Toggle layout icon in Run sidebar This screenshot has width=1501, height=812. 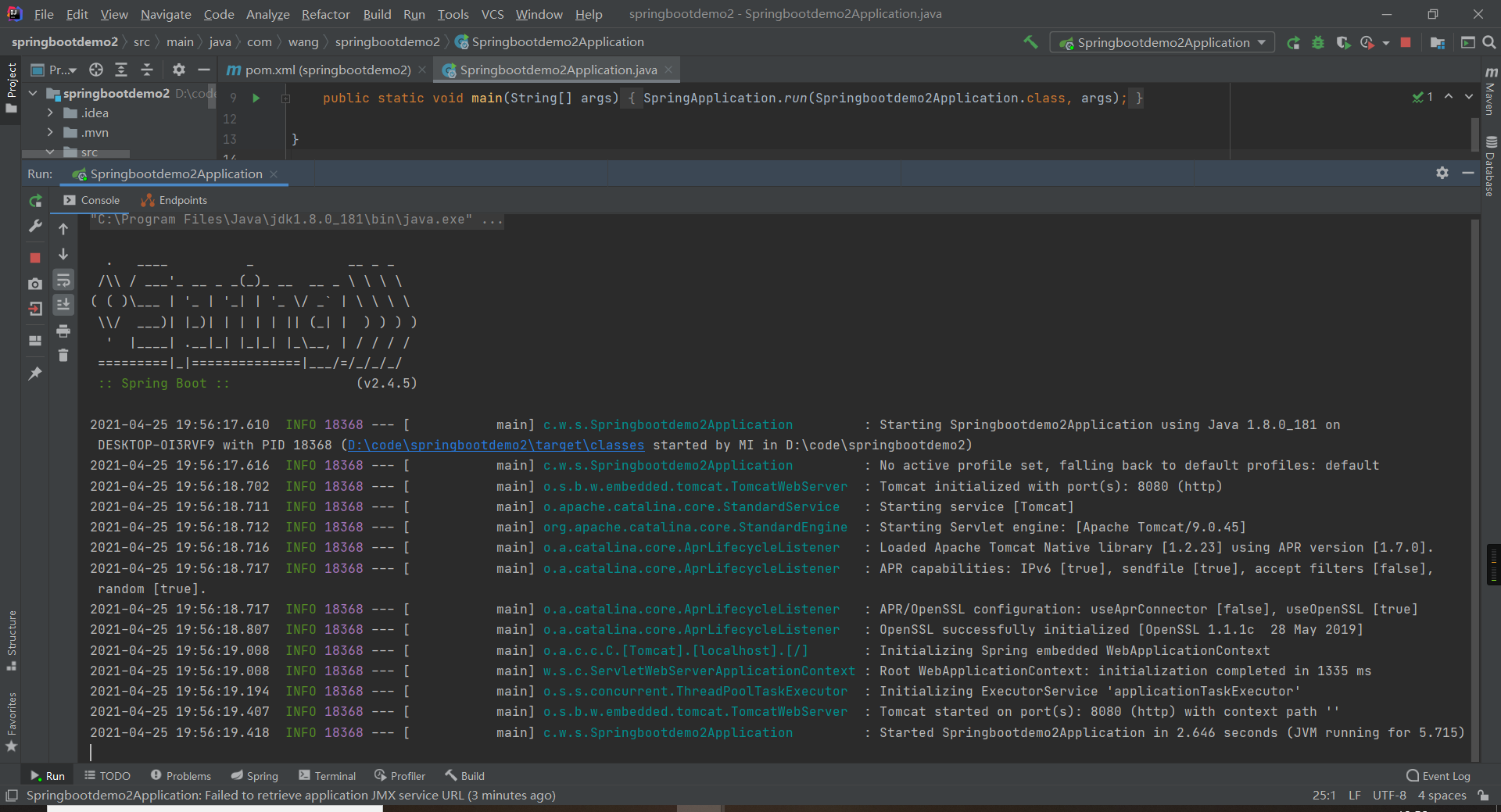pyautogui.click(x=35, y=341)
